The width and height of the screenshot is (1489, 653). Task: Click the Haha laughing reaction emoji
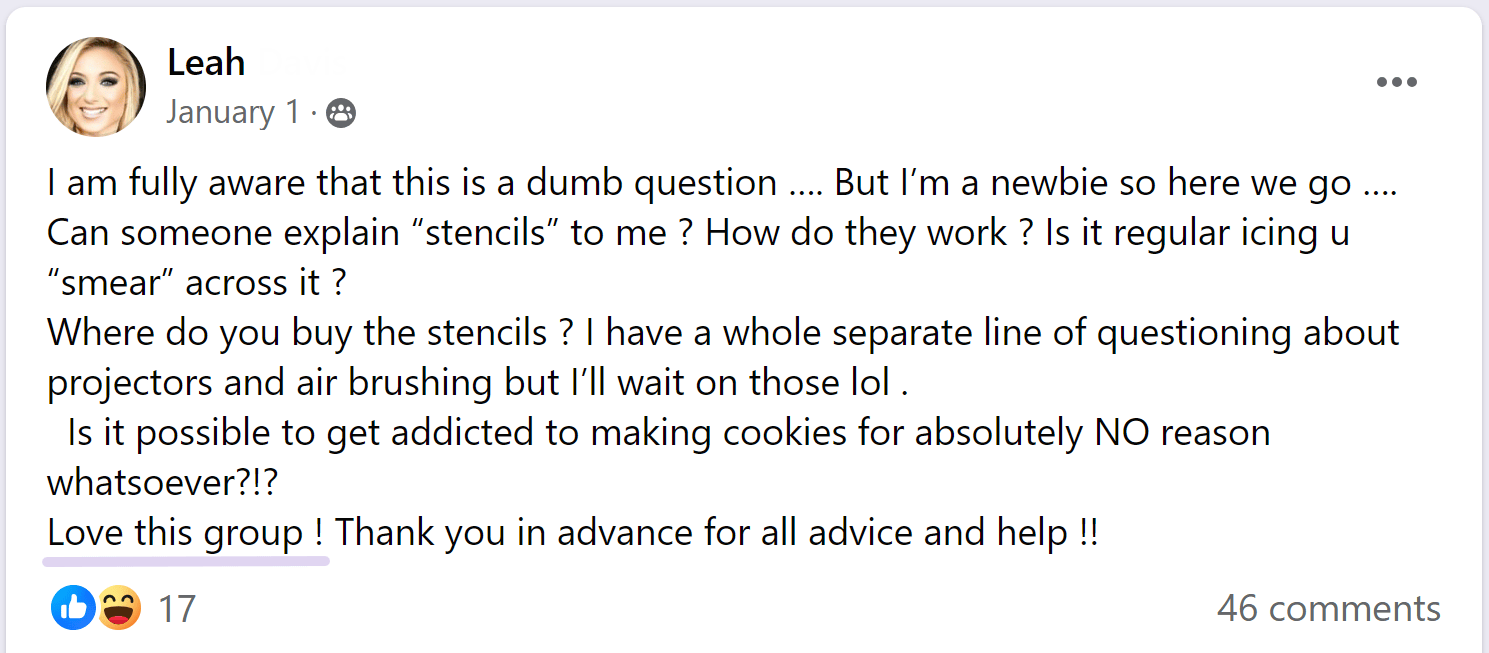(118, 607)
